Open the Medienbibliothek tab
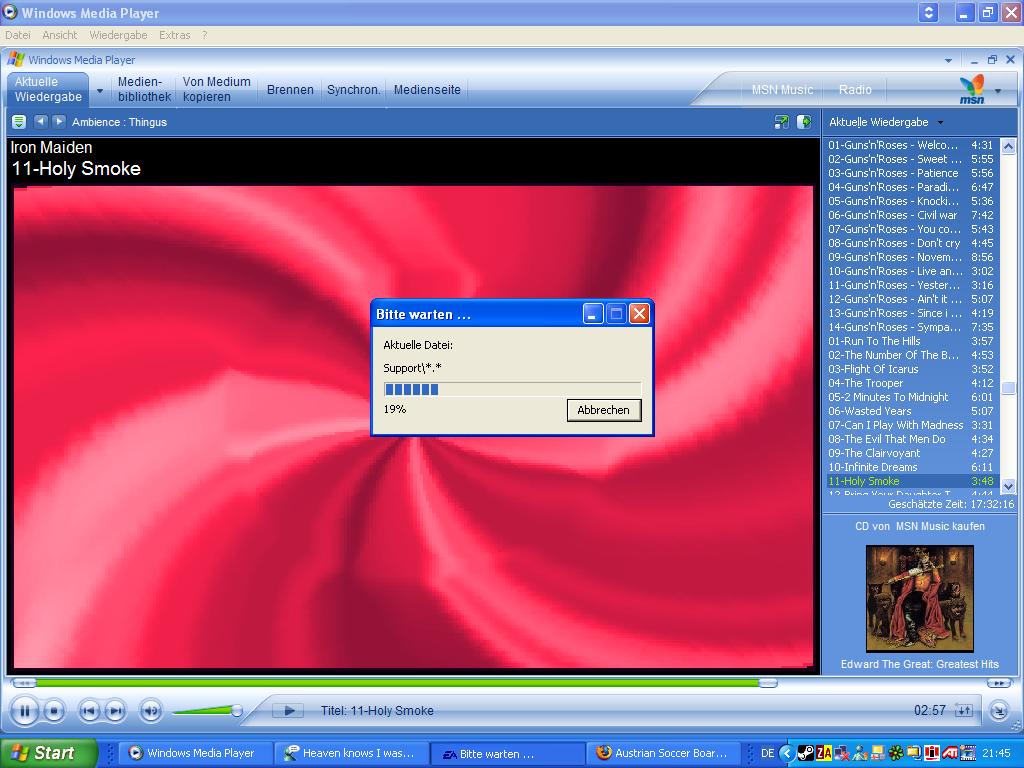The image size is (1024, 768). pos(144,89)
